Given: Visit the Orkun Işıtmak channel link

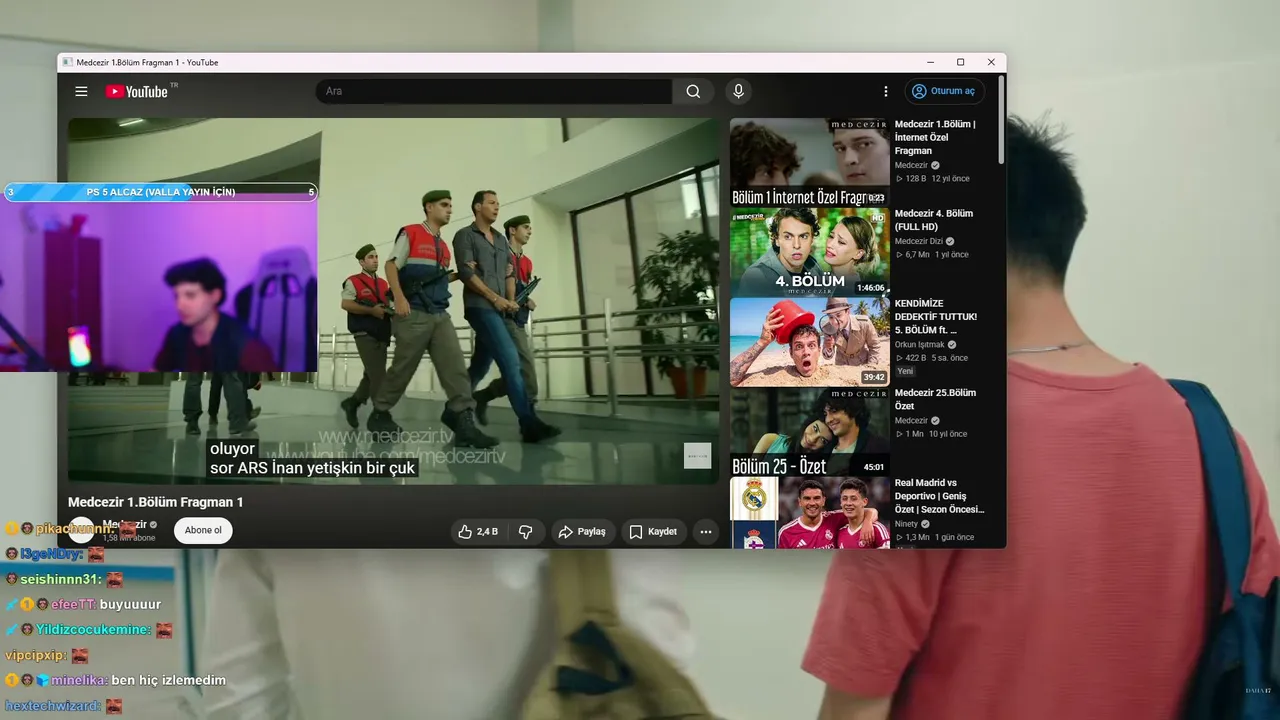Looking at the screenshot, I should (919, 345).
